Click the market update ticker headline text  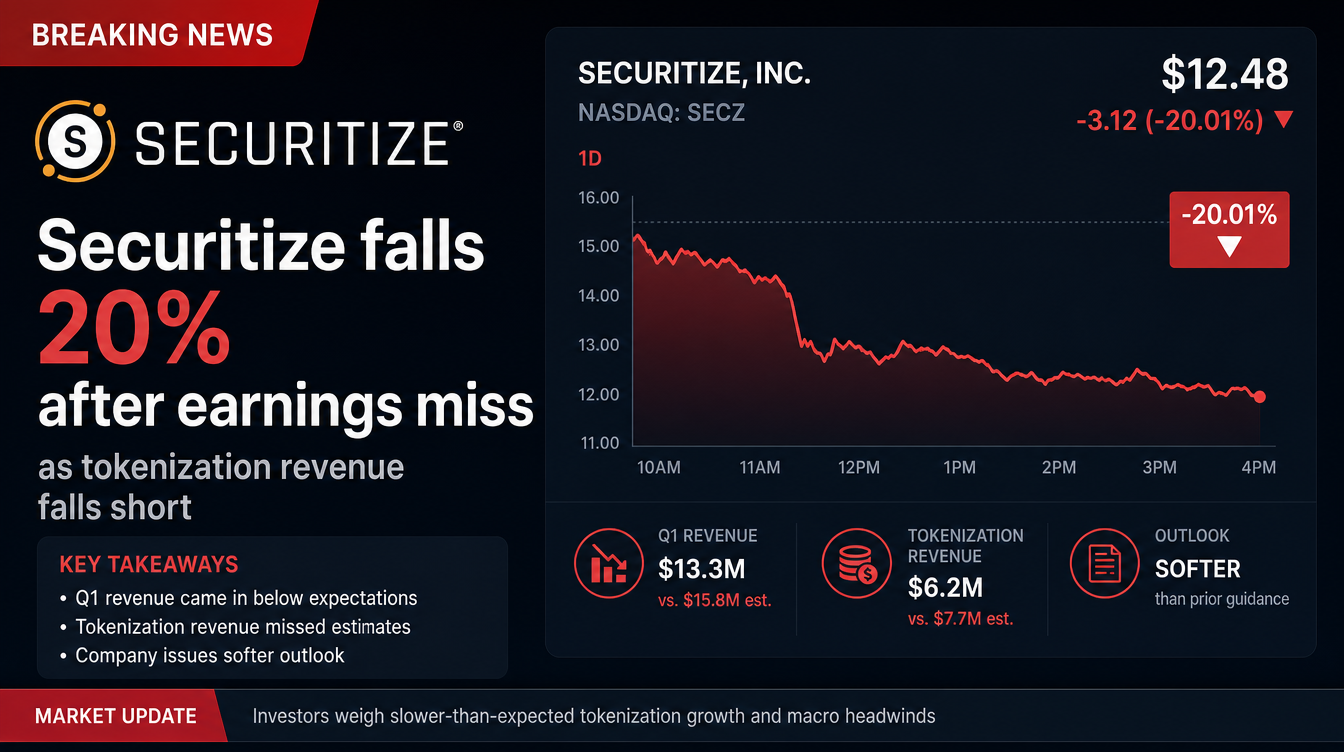[x=594, y=716]
